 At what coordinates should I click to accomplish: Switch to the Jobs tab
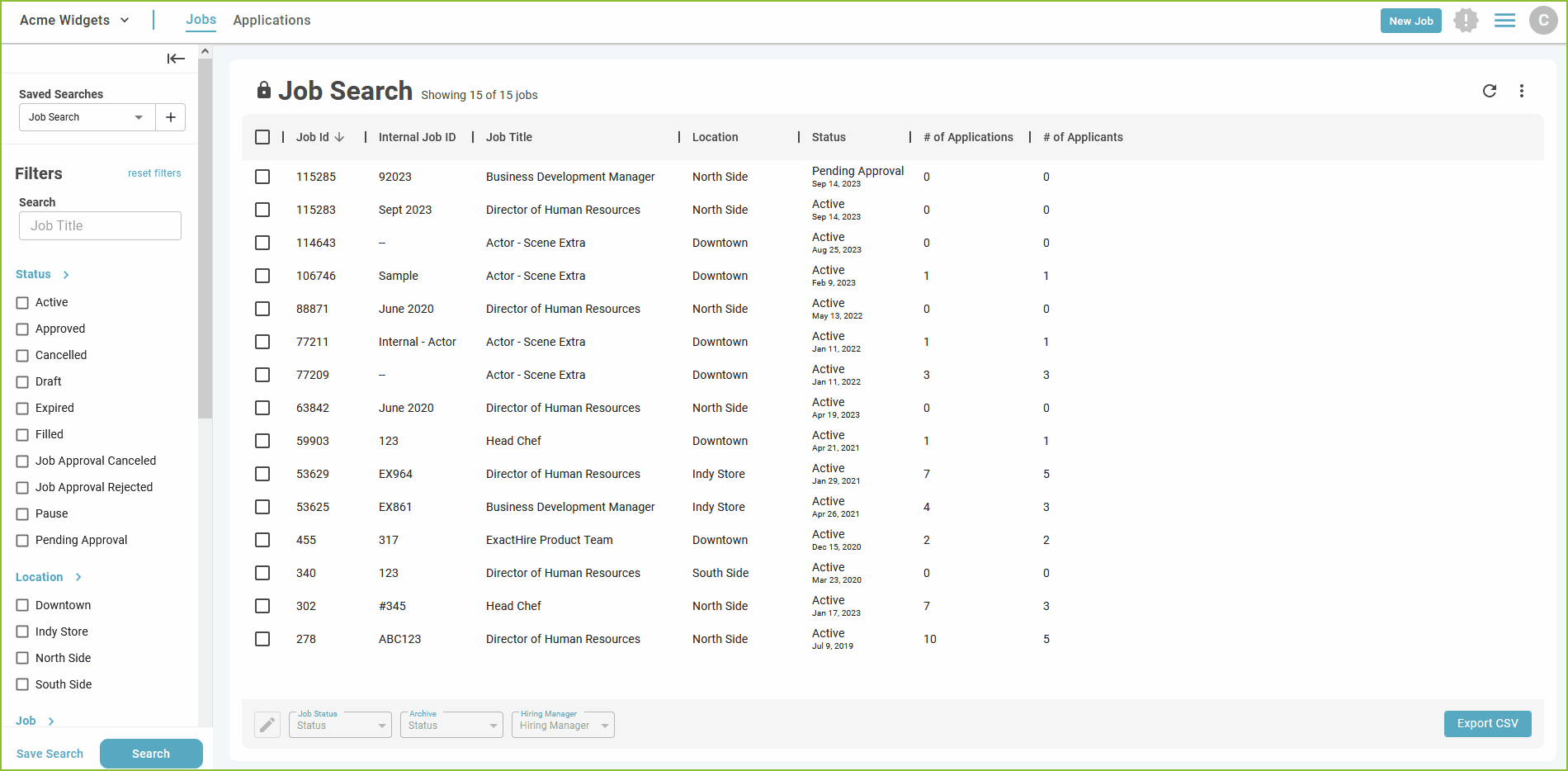pos(201,20)
